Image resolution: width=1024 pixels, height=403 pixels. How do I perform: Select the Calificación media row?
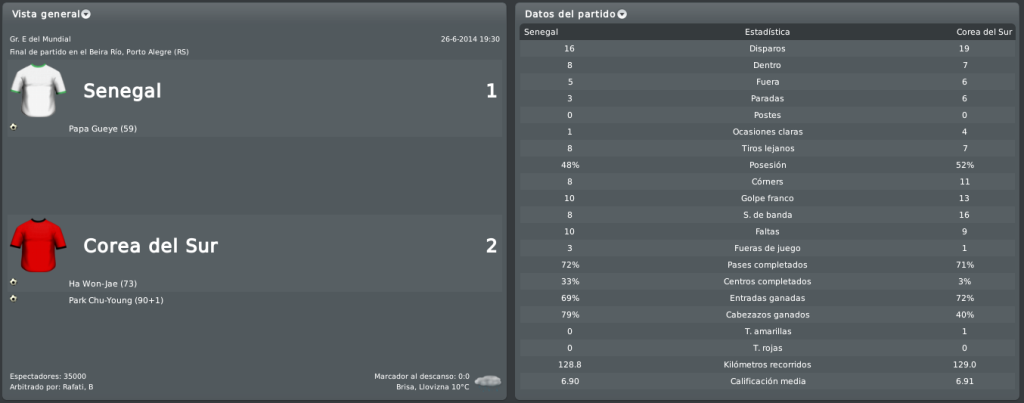767,381
